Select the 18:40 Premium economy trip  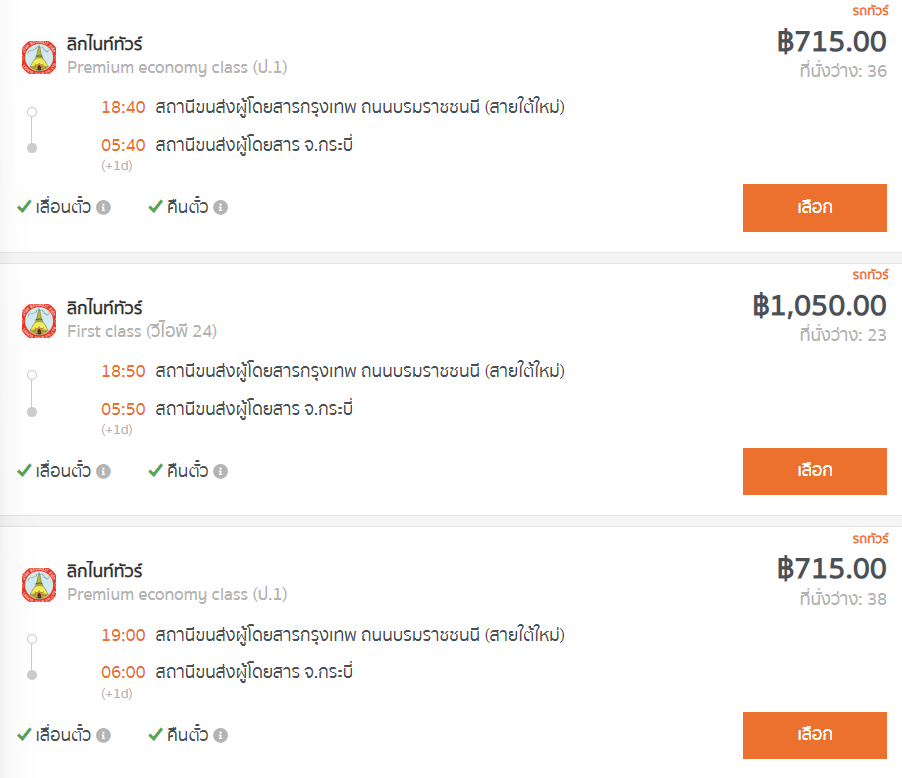pos(814,208)
